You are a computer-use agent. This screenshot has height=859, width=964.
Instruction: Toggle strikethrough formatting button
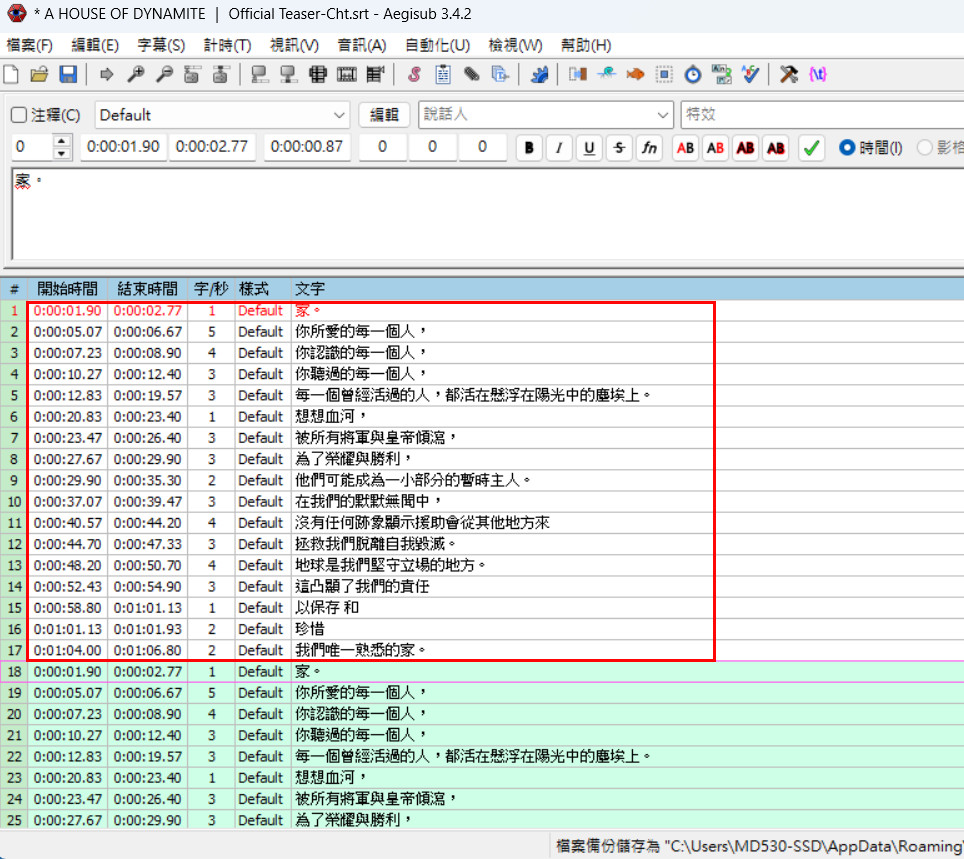coord(619,148)
